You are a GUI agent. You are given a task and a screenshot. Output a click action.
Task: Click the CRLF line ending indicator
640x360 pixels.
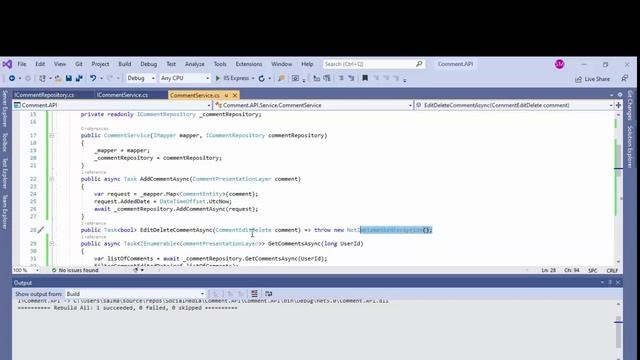(612, 270)
